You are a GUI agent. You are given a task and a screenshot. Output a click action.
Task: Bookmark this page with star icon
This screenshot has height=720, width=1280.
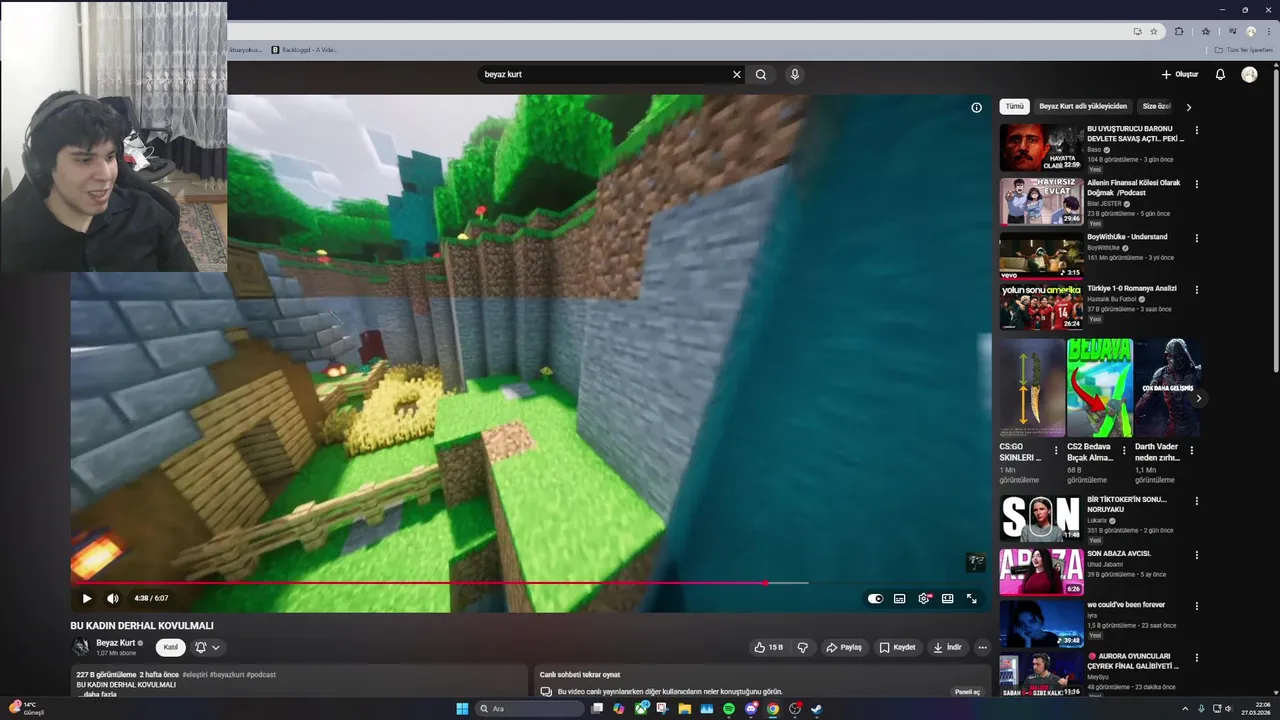point(1154,31)
